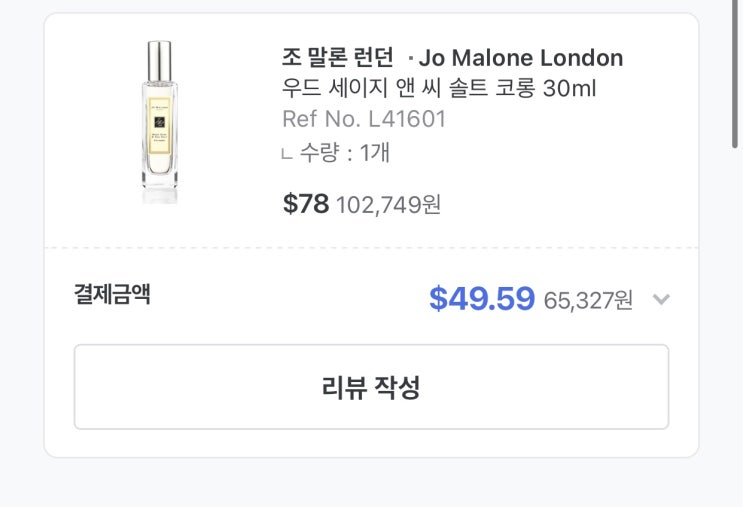The height and width of the screenshot is (507, 743).
Task: Click the $78 original price
Action: click(306, 204)
